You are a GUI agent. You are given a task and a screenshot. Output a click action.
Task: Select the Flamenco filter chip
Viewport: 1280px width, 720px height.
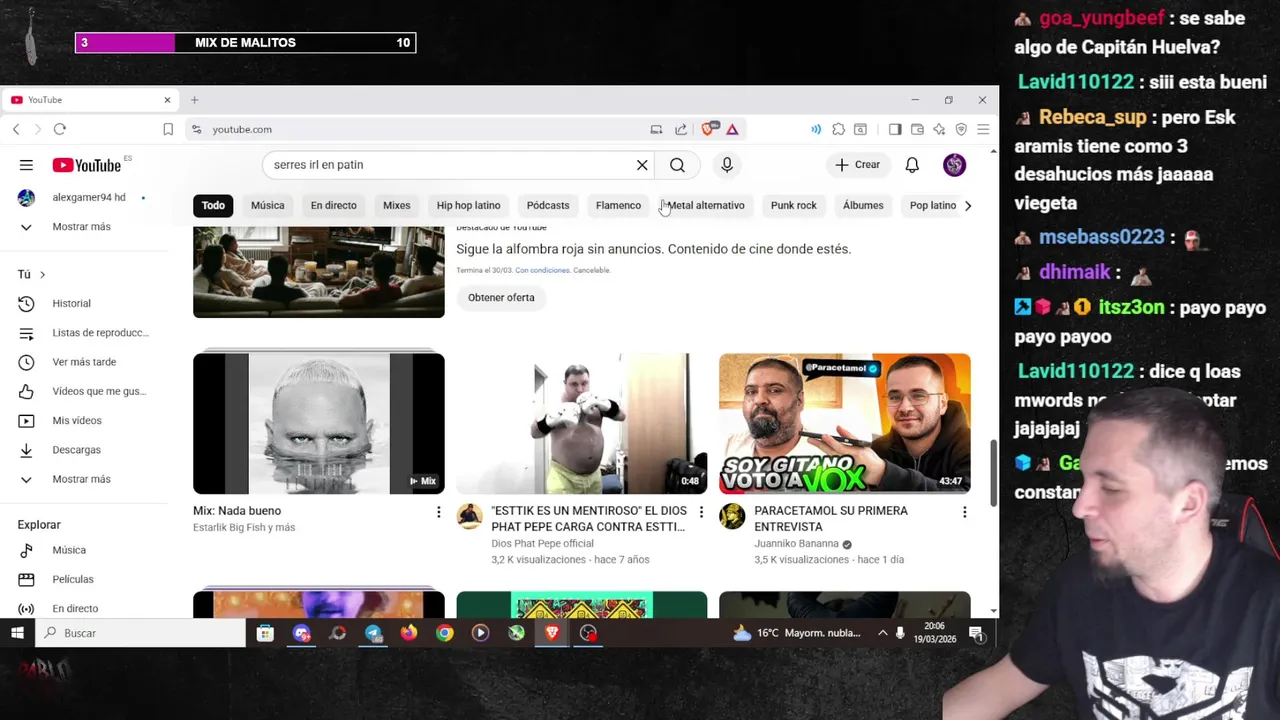[618, 205]
